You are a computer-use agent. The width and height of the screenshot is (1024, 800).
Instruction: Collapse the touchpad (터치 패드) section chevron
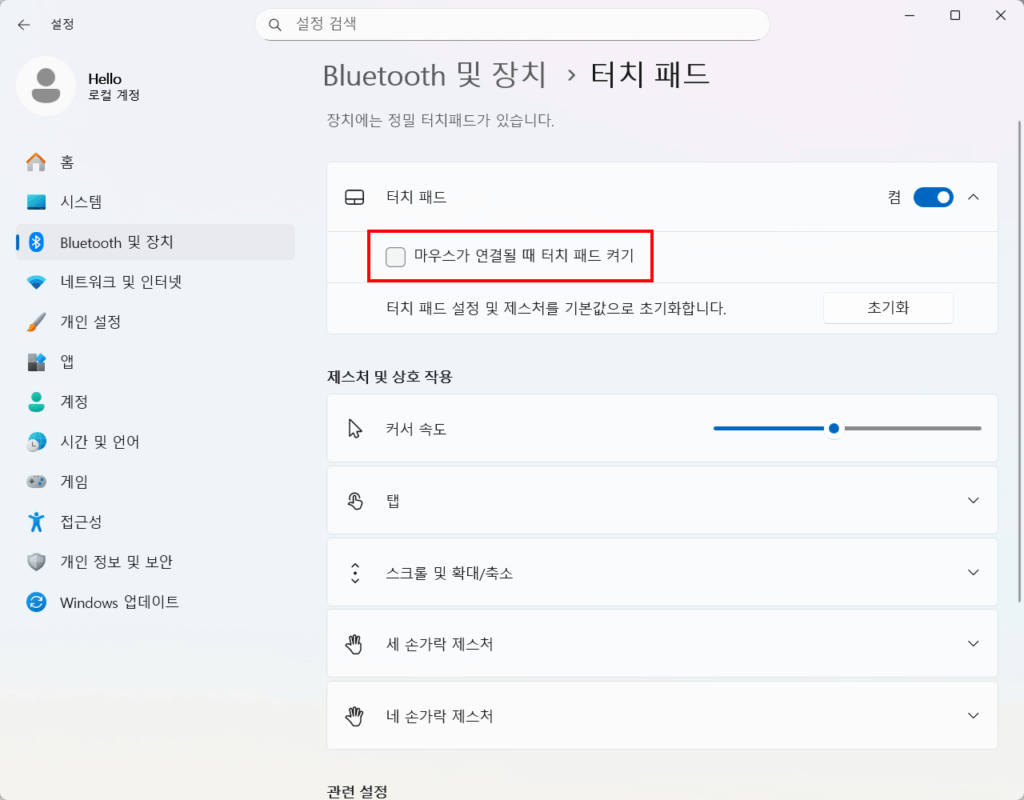click(x=973, y=197)
